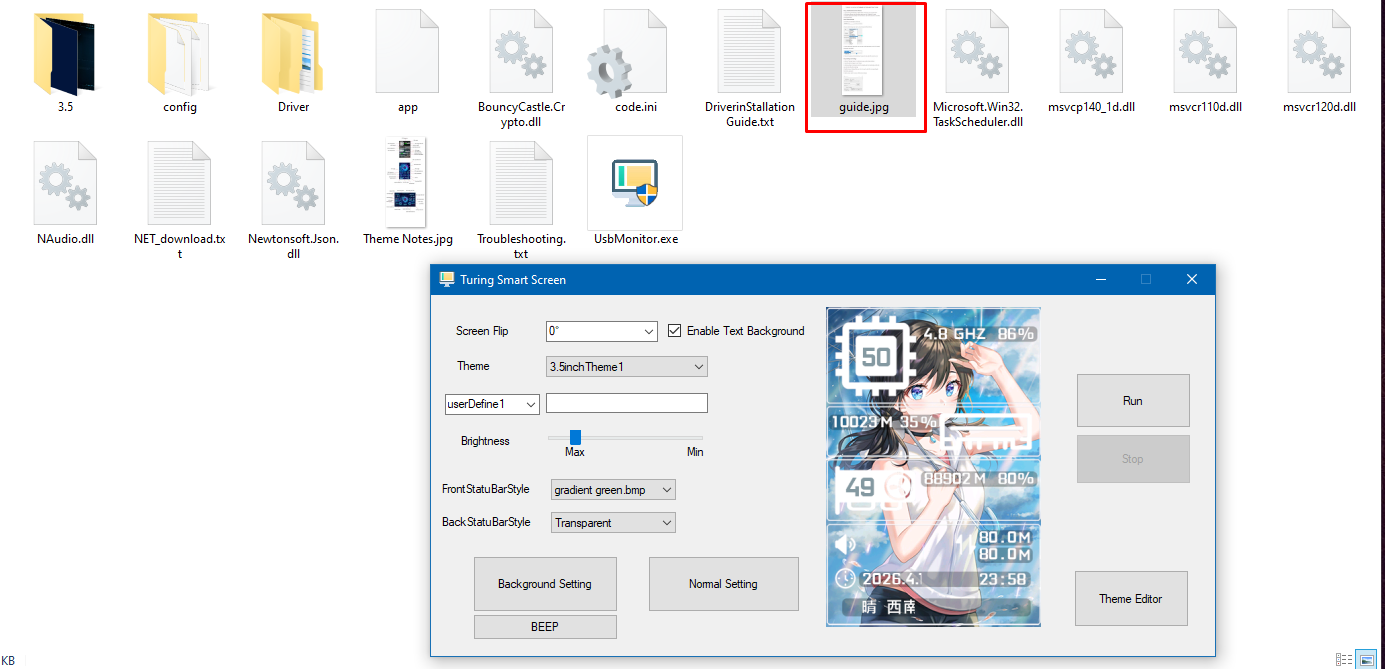
Task: Select the msvcp140_1d.dll file icon
Action: pos(1091,51)
